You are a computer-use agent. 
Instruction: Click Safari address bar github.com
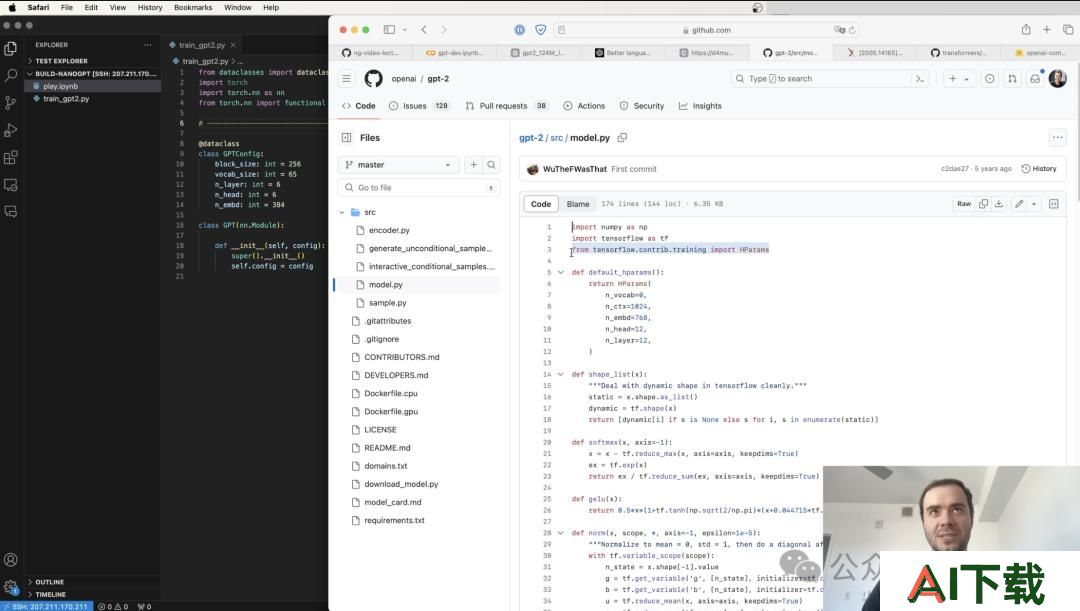click(705, 30)
